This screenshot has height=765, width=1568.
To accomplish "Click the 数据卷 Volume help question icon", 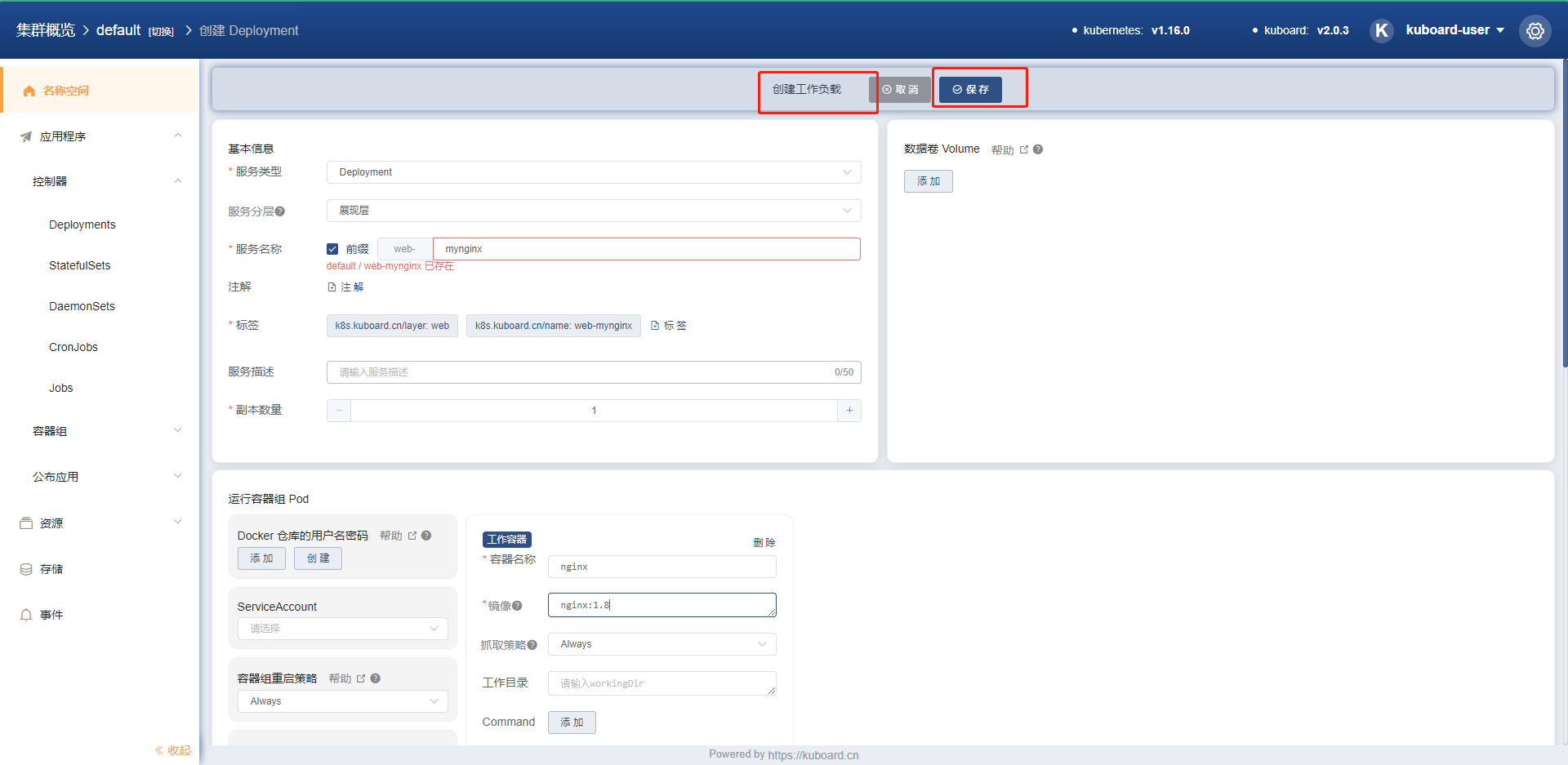I will [x=1038, y=149].
